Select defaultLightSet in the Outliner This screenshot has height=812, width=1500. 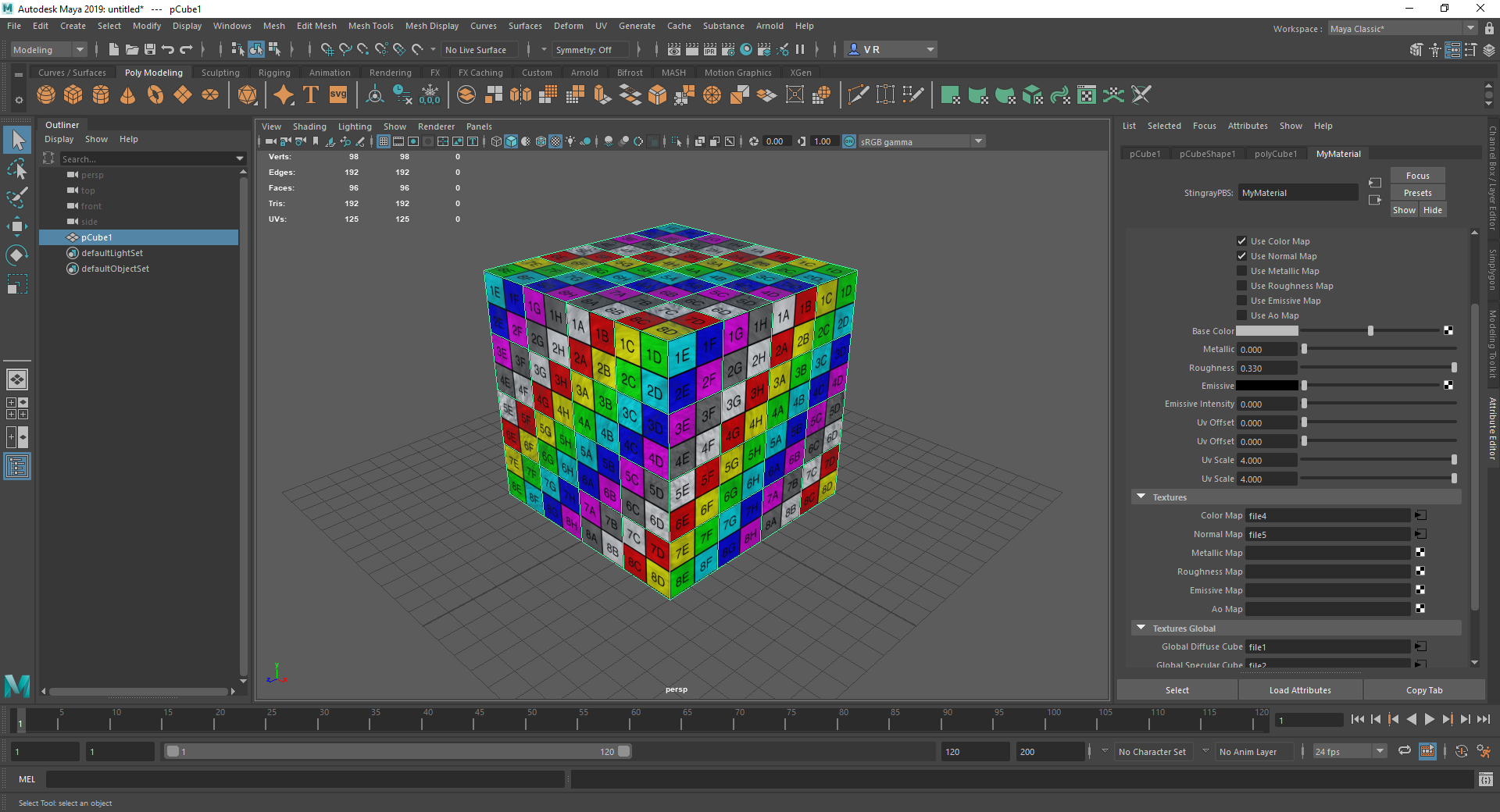[x=112, y=252]
